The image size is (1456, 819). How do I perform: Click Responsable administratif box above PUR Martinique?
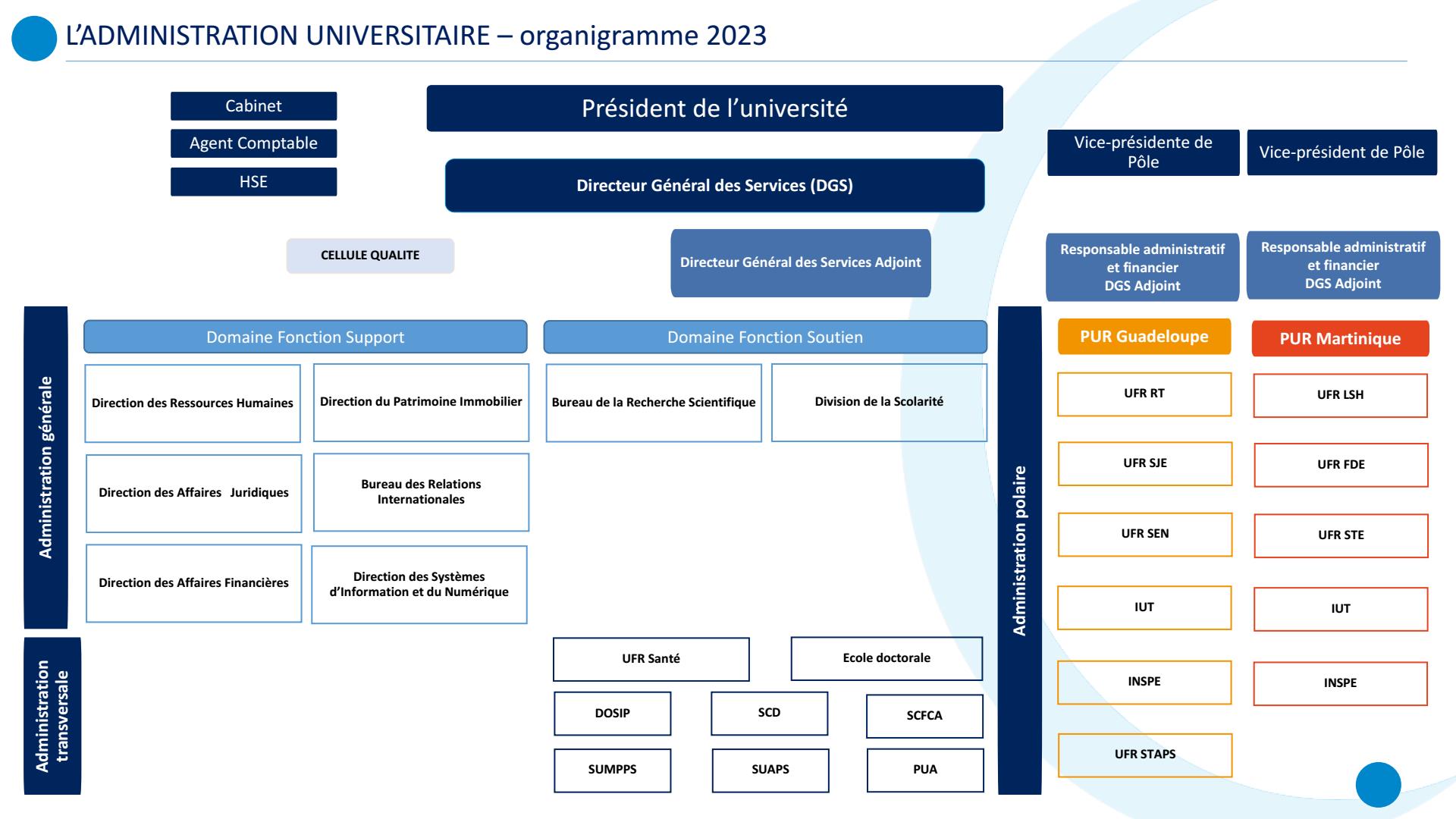1342,265
